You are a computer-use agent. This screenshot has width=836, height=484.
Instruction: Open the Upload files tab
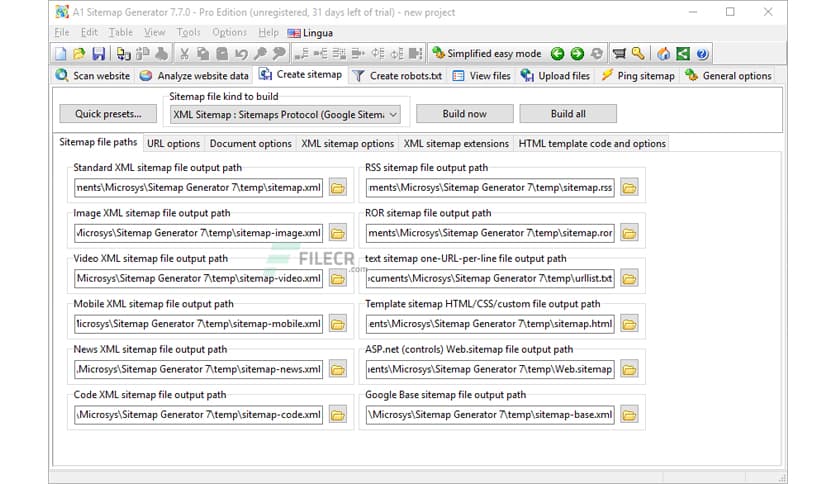[x=556, y=76]
